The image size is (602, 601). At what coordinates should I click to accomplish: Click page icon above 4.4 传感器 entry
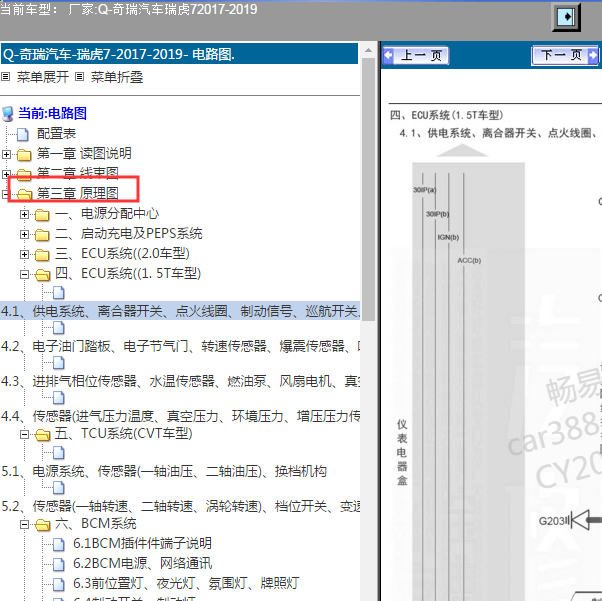coord(58,397)
